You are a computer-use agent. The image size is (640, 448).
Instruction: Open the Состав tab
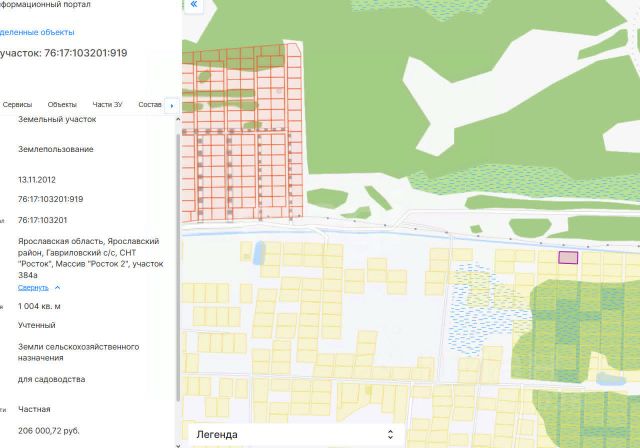pos(150,105)
